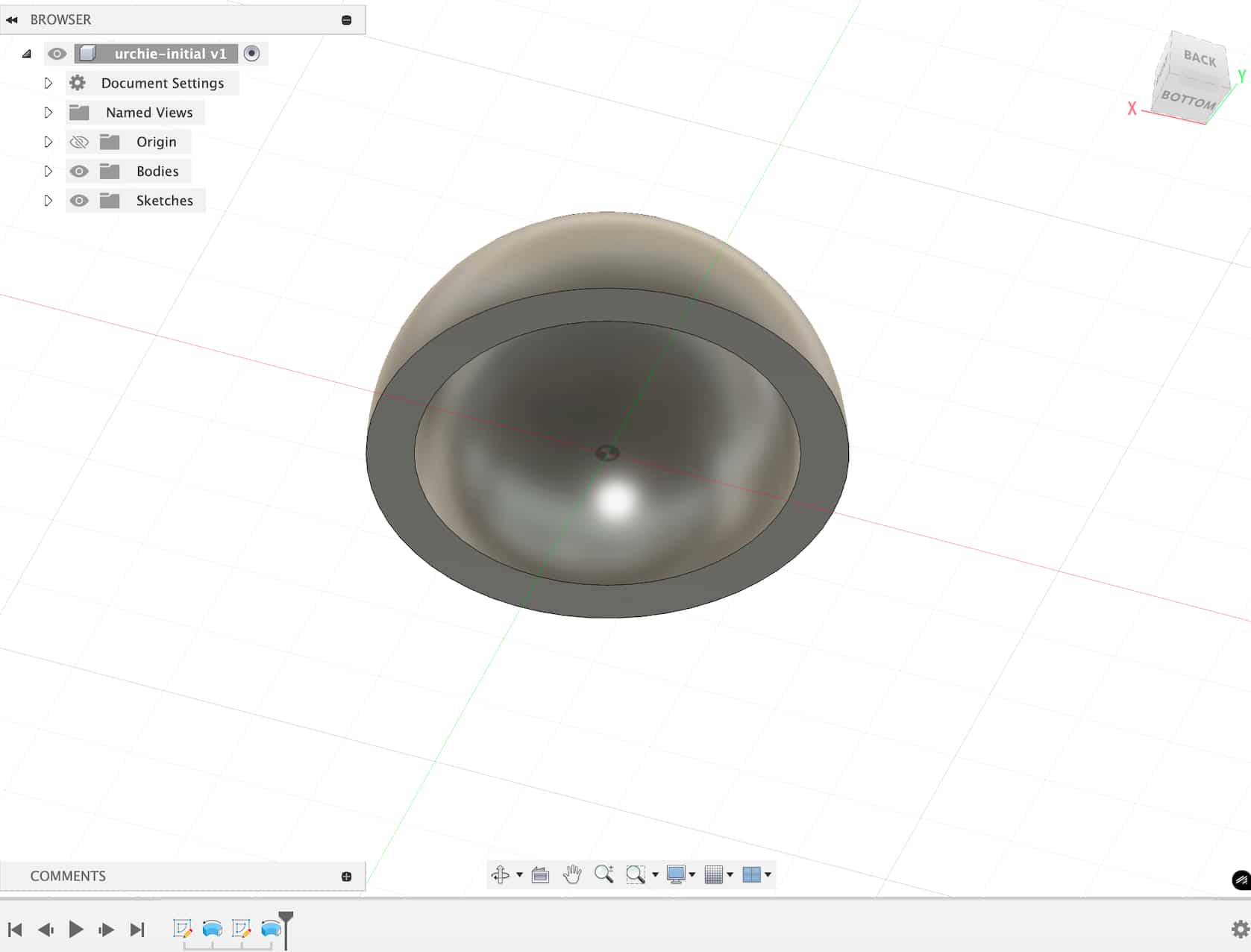Collapse the Browser panel with the arrows
The height and width of the screenshot is (952, 1251).
(x=12, y=20)
